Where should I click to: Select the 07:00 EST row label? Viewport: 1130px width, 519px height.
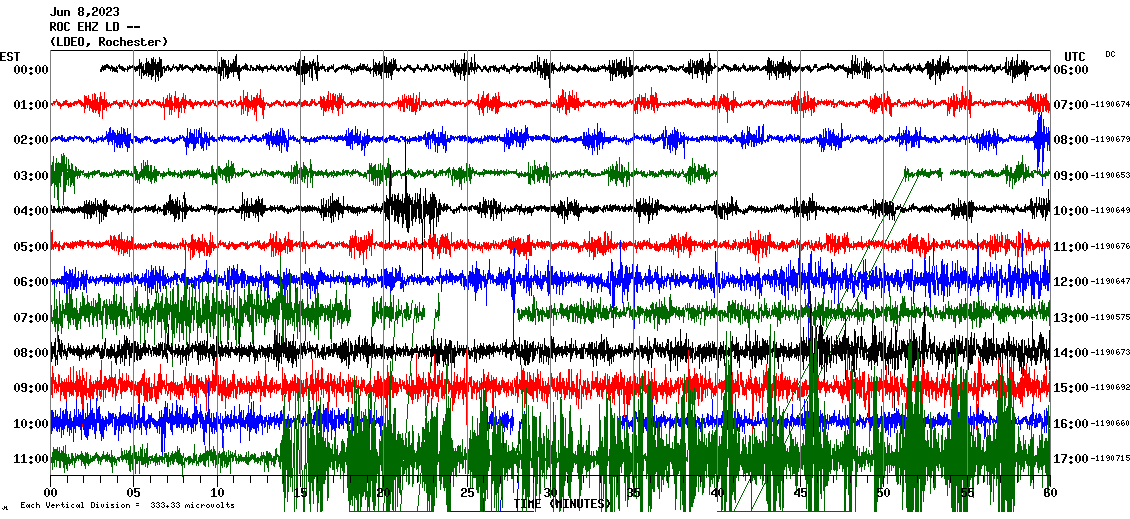pyautogui.click(x=31, y=317)
